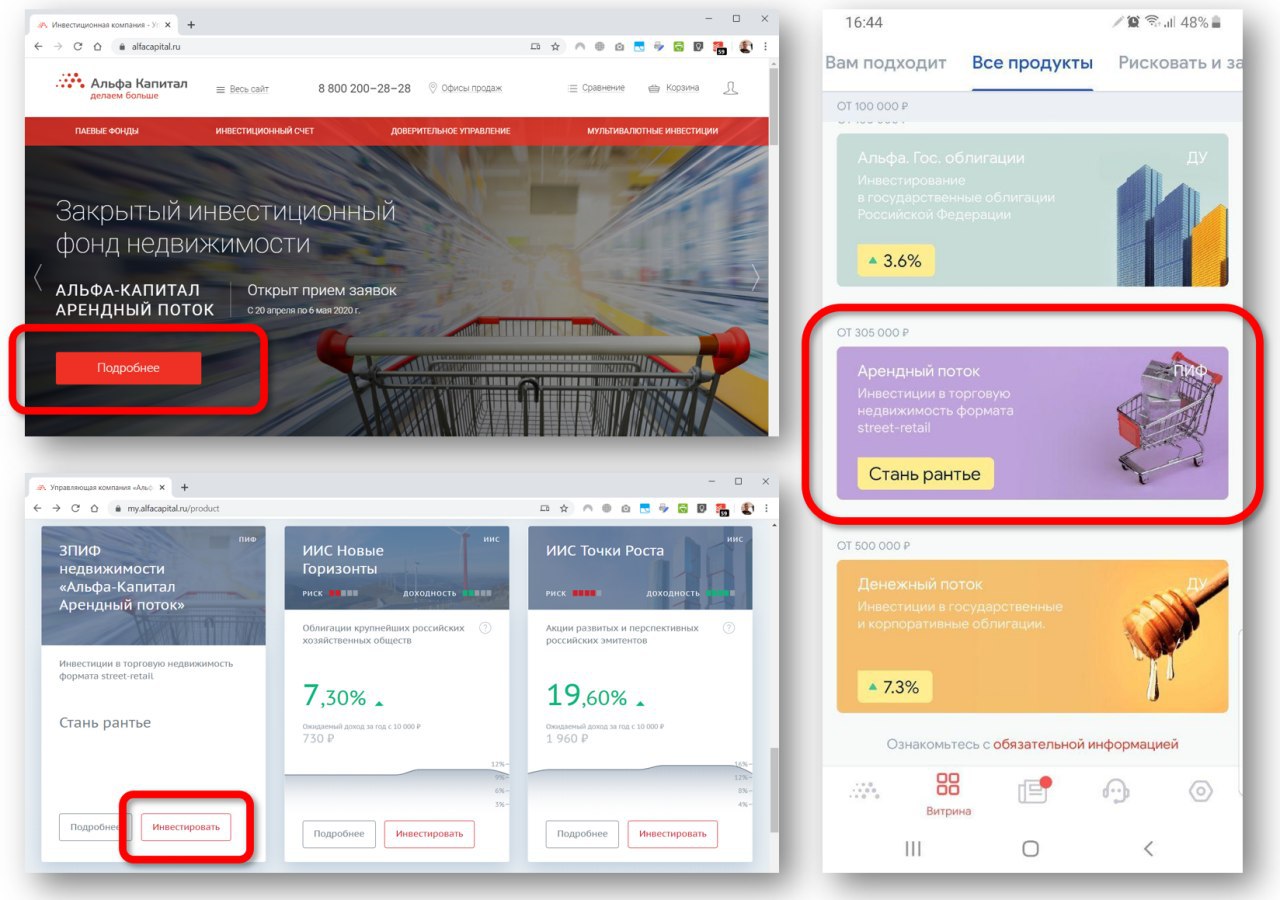1280x900 pixels.
Task: Click Инвестировать on ЗПИФ недвижимости card
Action: pos(185,827)
